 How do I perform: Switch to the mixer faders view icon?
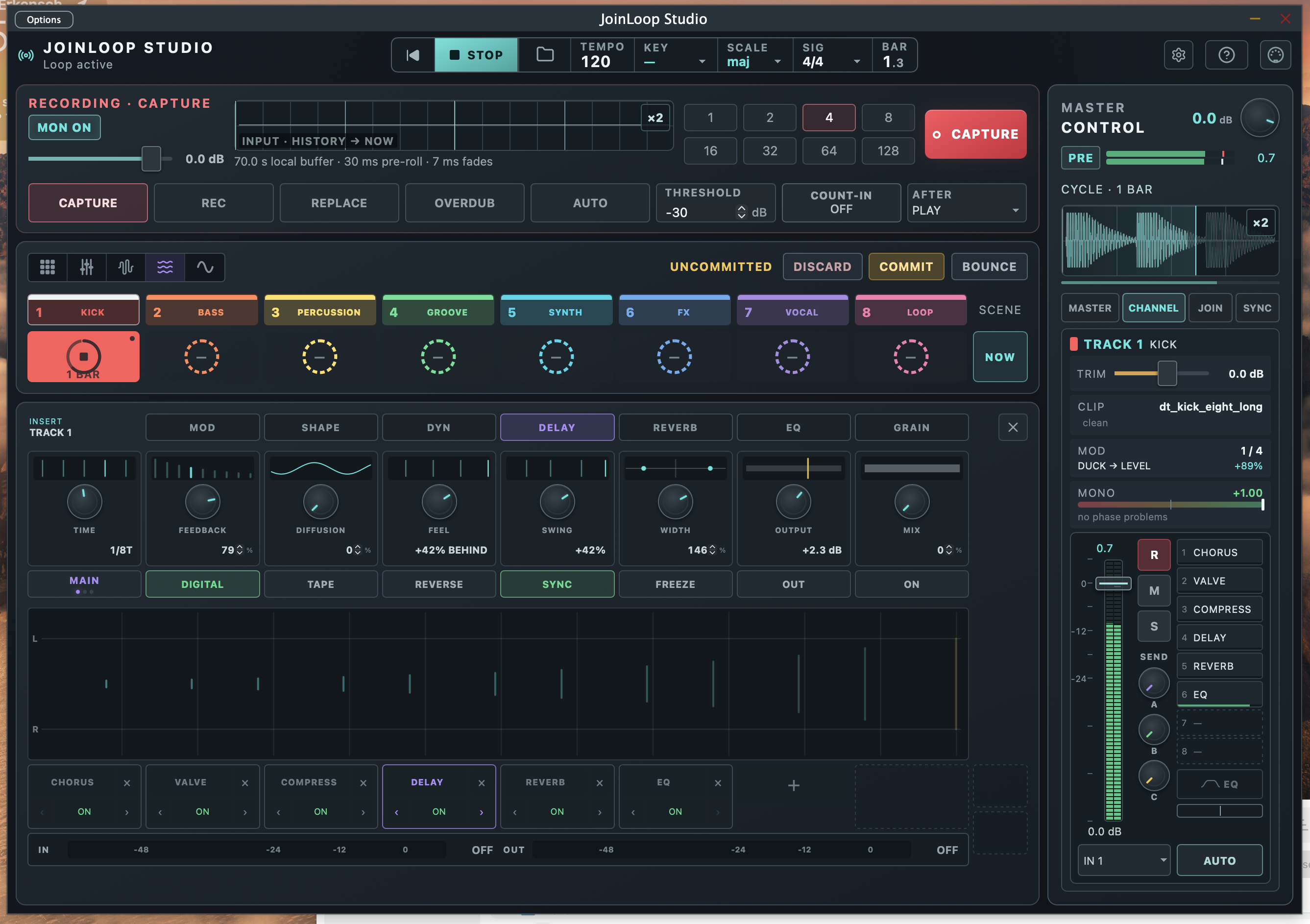[x=87, y=267]
